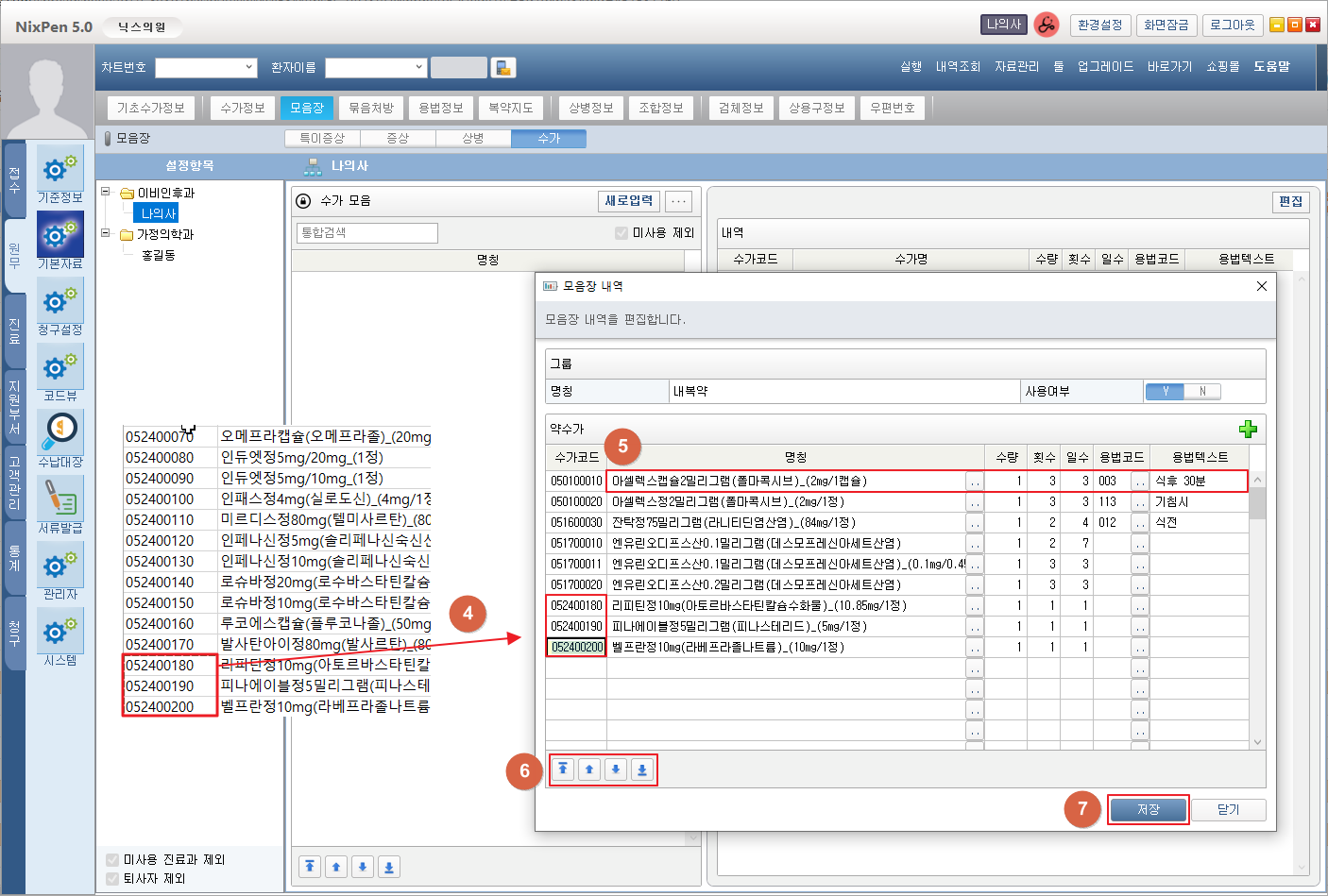
Task: Click the green plus add-item icon
Action: (x=1248, y=430)
